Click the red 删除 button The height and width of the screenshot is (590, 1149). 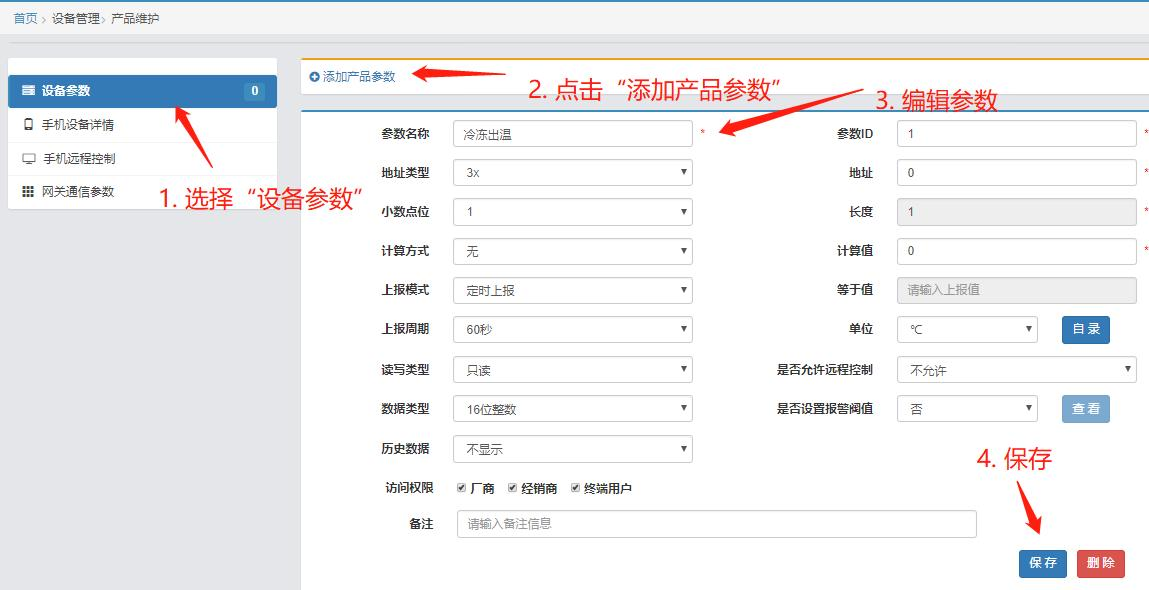coord(1099,563)
